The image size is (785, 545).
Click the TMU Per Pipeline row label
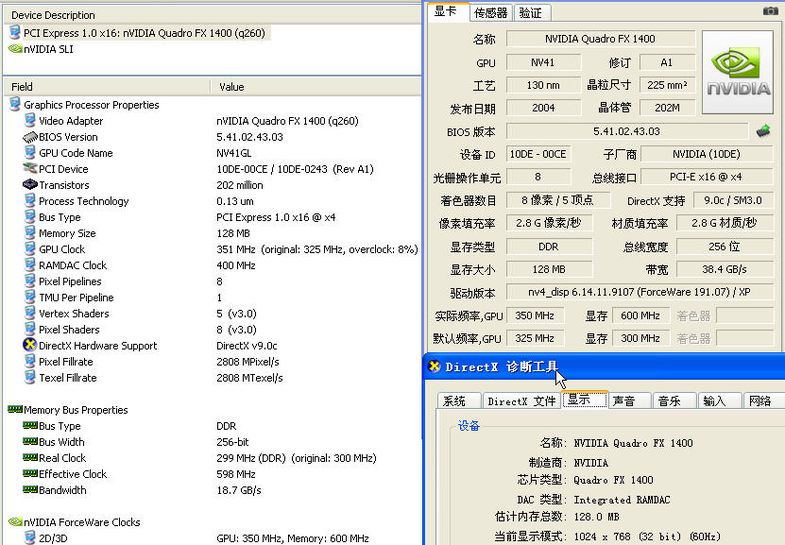point(76,297)
